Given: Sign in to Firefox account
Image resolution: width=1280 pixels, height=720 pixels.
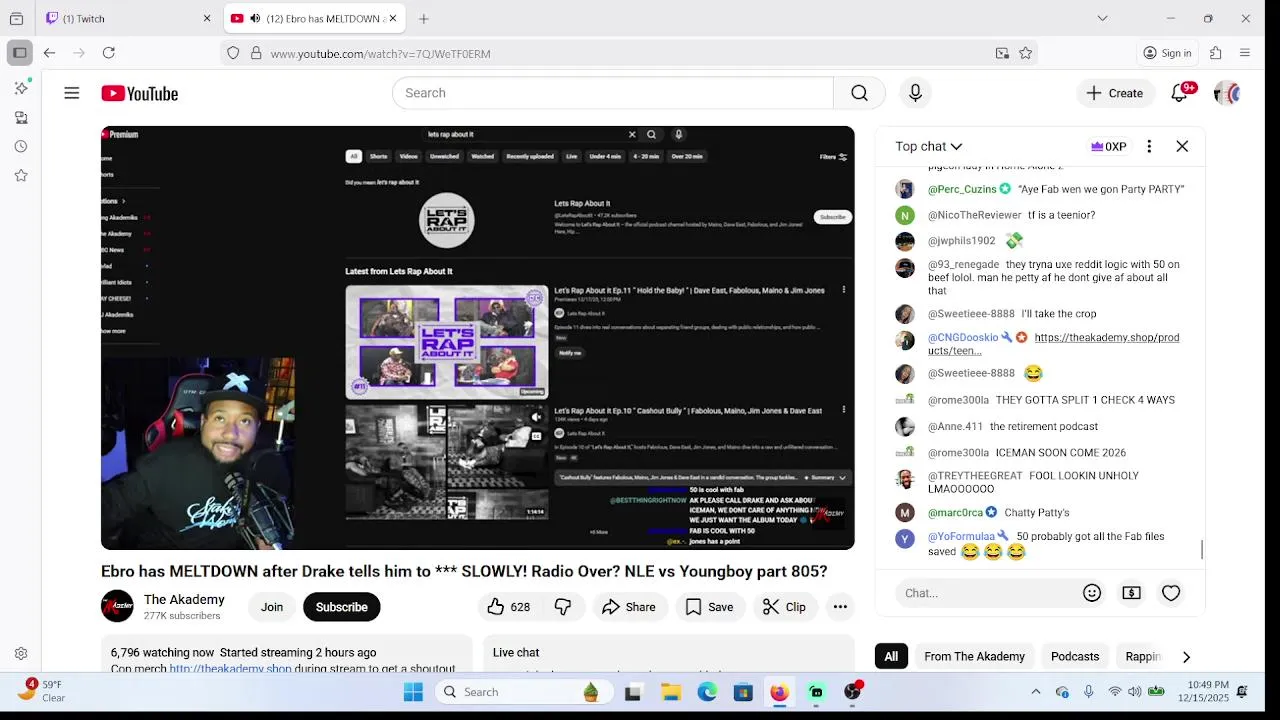Looking at the screenshot, I should [1167, 53].
